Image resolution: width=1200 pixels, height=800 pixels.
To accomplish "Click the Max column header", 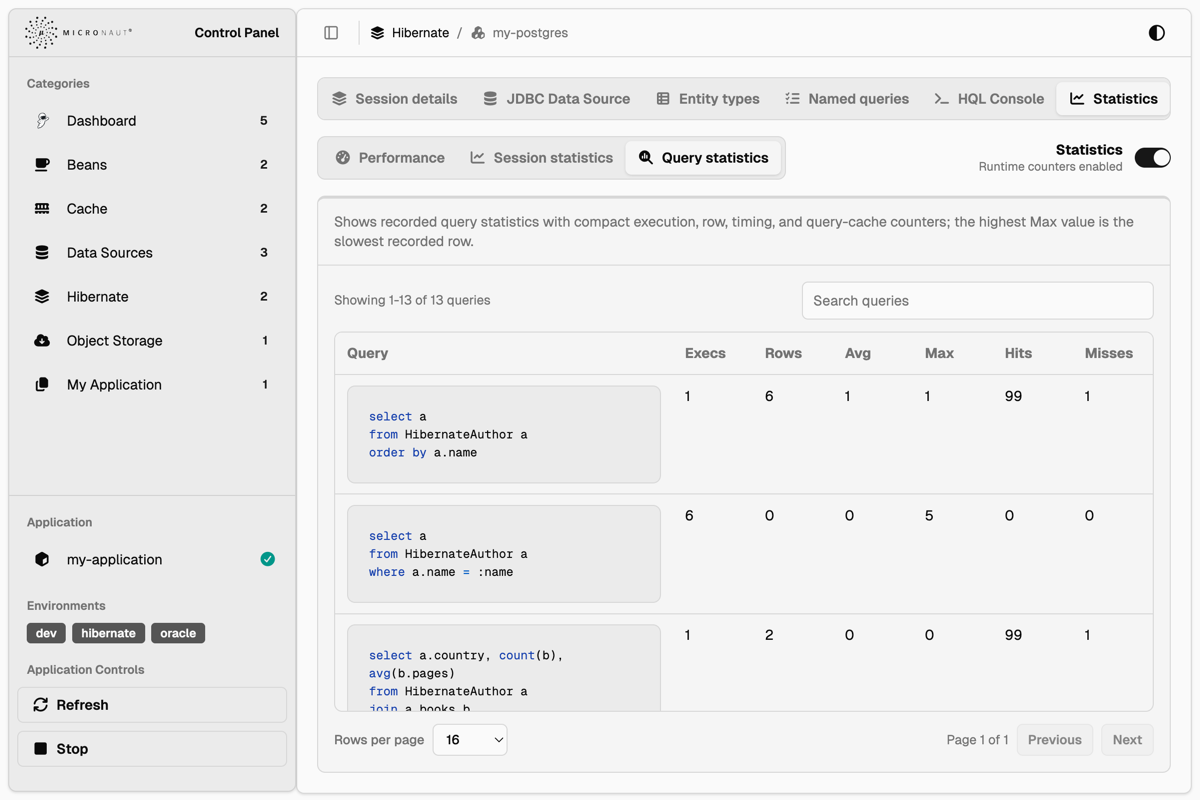I will click(x=939, y=353).
